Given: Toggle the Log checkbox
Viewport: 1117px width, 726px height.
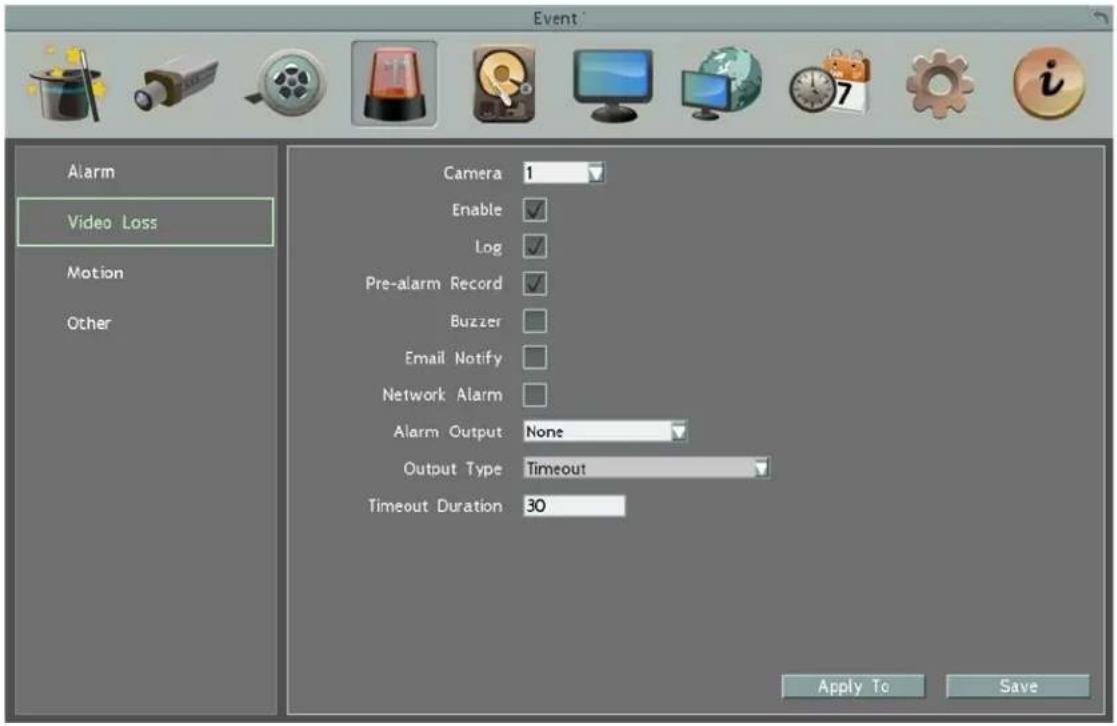Looking at the screenshot, I should [535, 247].
